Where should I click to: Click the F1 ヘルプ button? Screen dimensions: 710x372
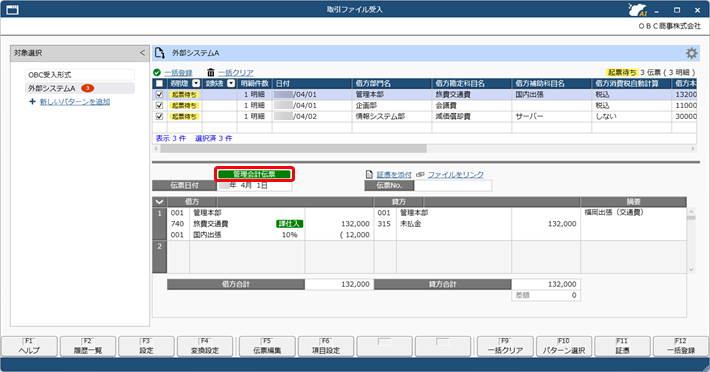[29, 346]
